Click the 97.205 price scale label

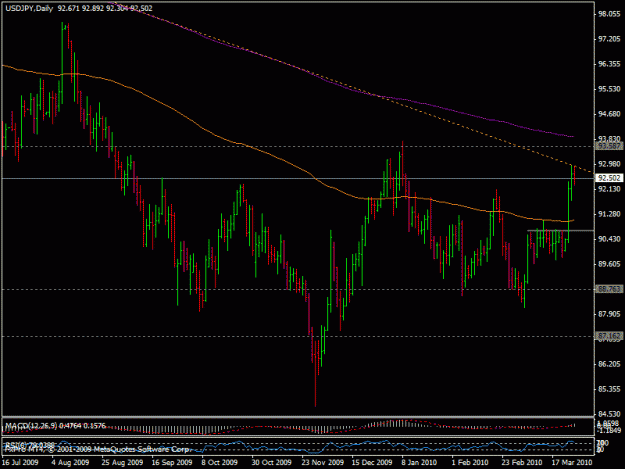pos(609,39)
